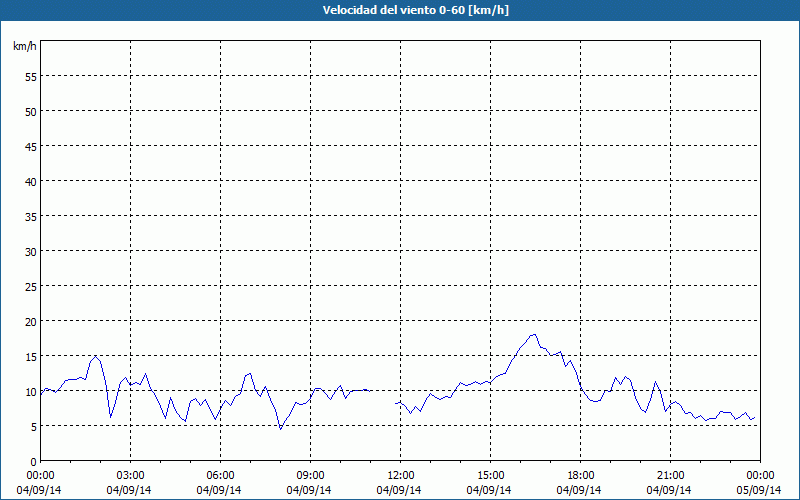Click the 'km/h' unit label
This screenshot has width=800, height=500.
pyautogui.click(x=24, y=46)
